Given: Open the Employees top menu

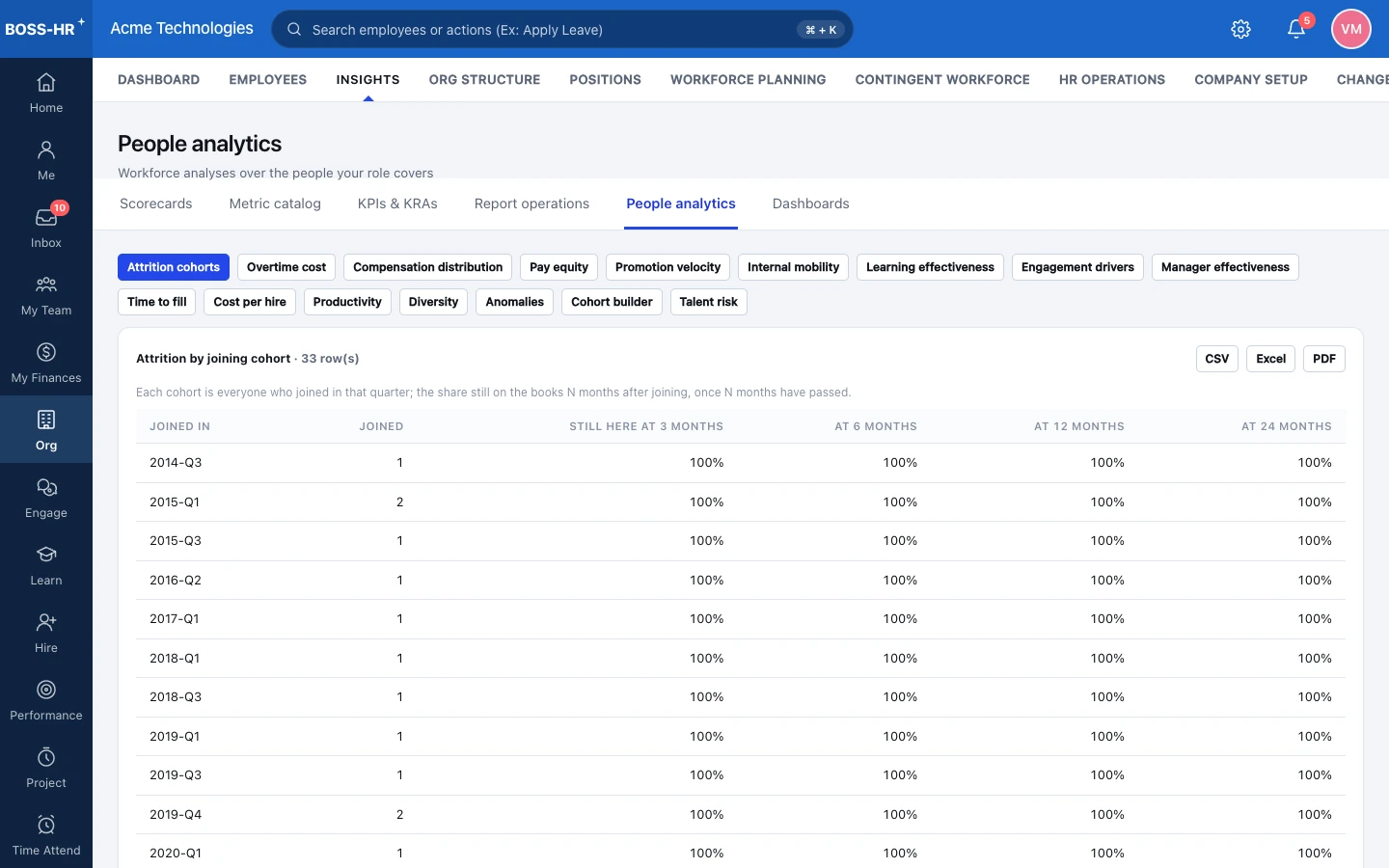Looking at the screenshot, I should pos(268,80).
